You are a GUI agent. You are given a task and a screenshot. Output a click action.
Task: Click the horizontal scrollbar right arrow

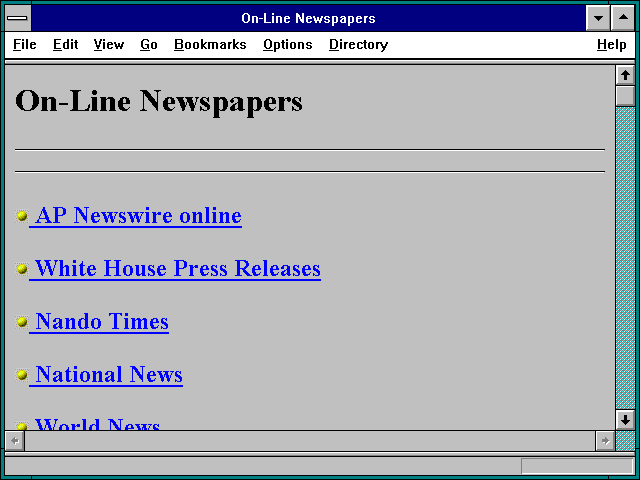(x=605, y=441)
